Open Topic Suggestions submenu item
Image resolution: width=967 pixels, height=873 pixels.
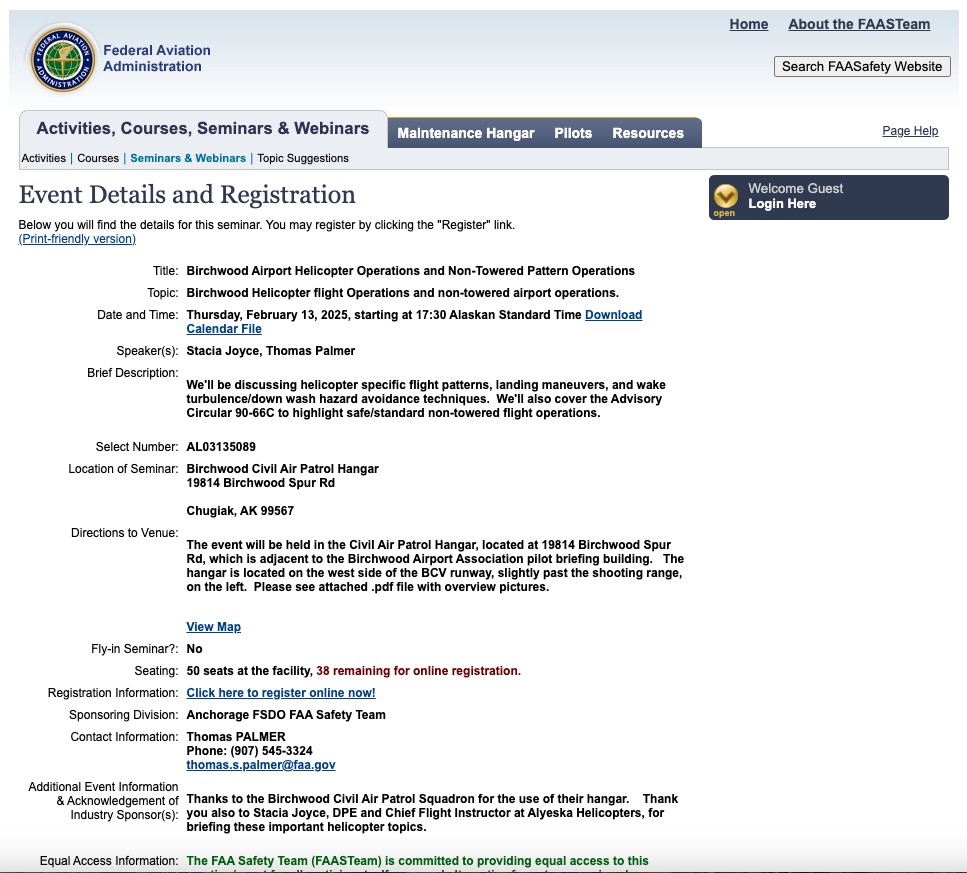point(303,158)
